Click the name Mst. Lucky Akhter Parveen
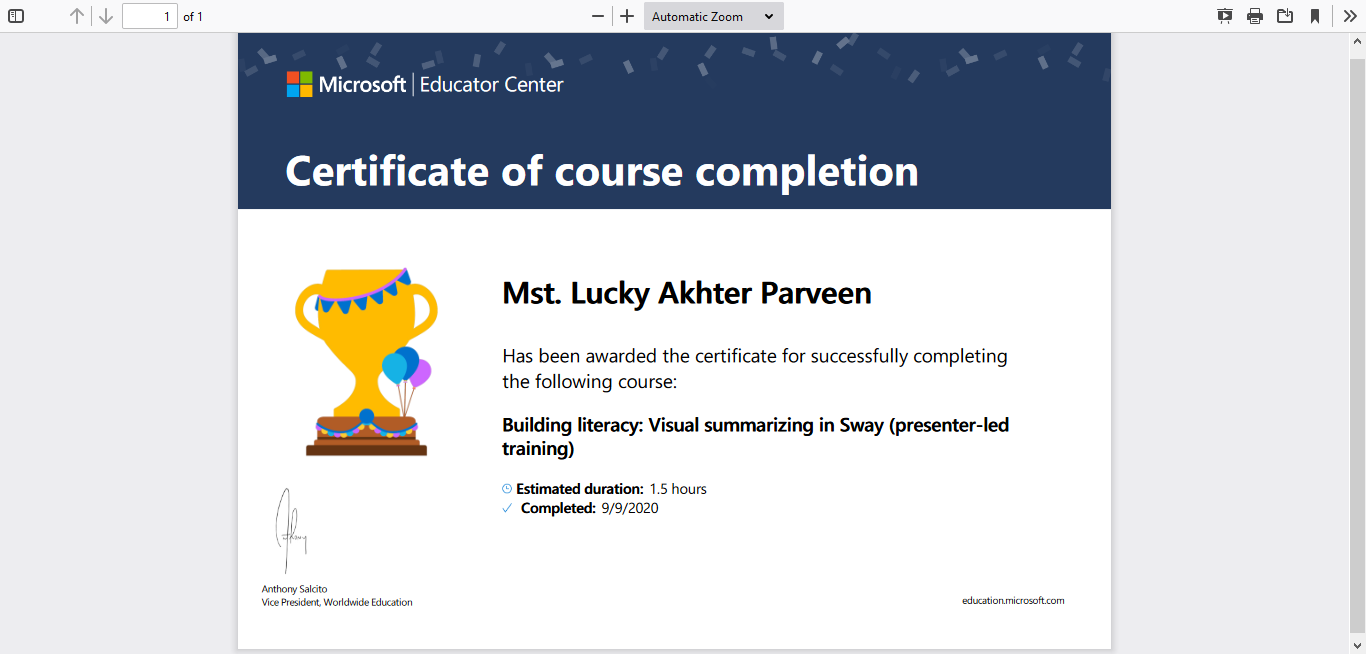1366x654 pixels. pos(687,293)
